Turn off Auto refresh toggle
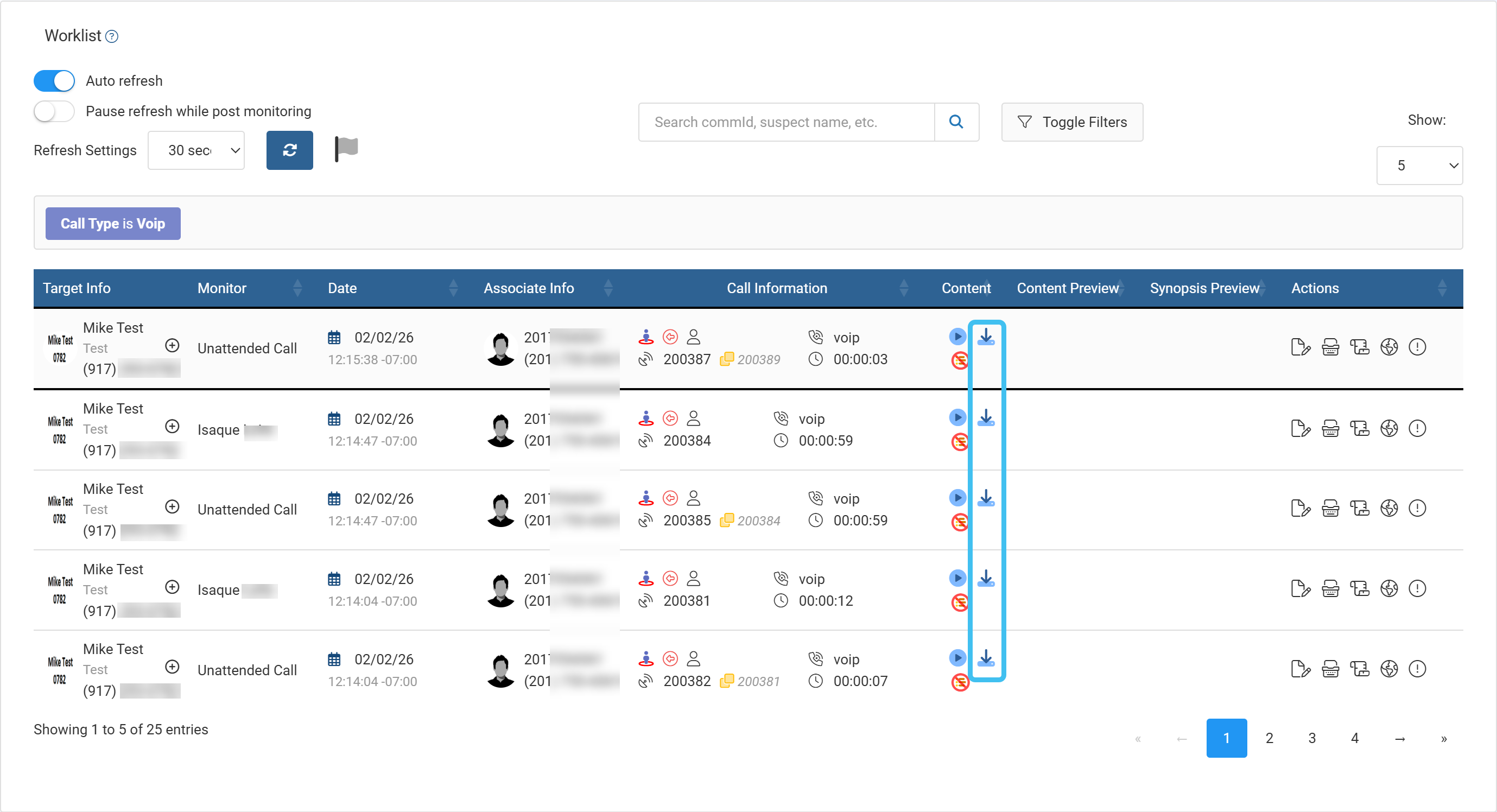Viewport: 1497px width, 812px height. (x=54, y=81)
